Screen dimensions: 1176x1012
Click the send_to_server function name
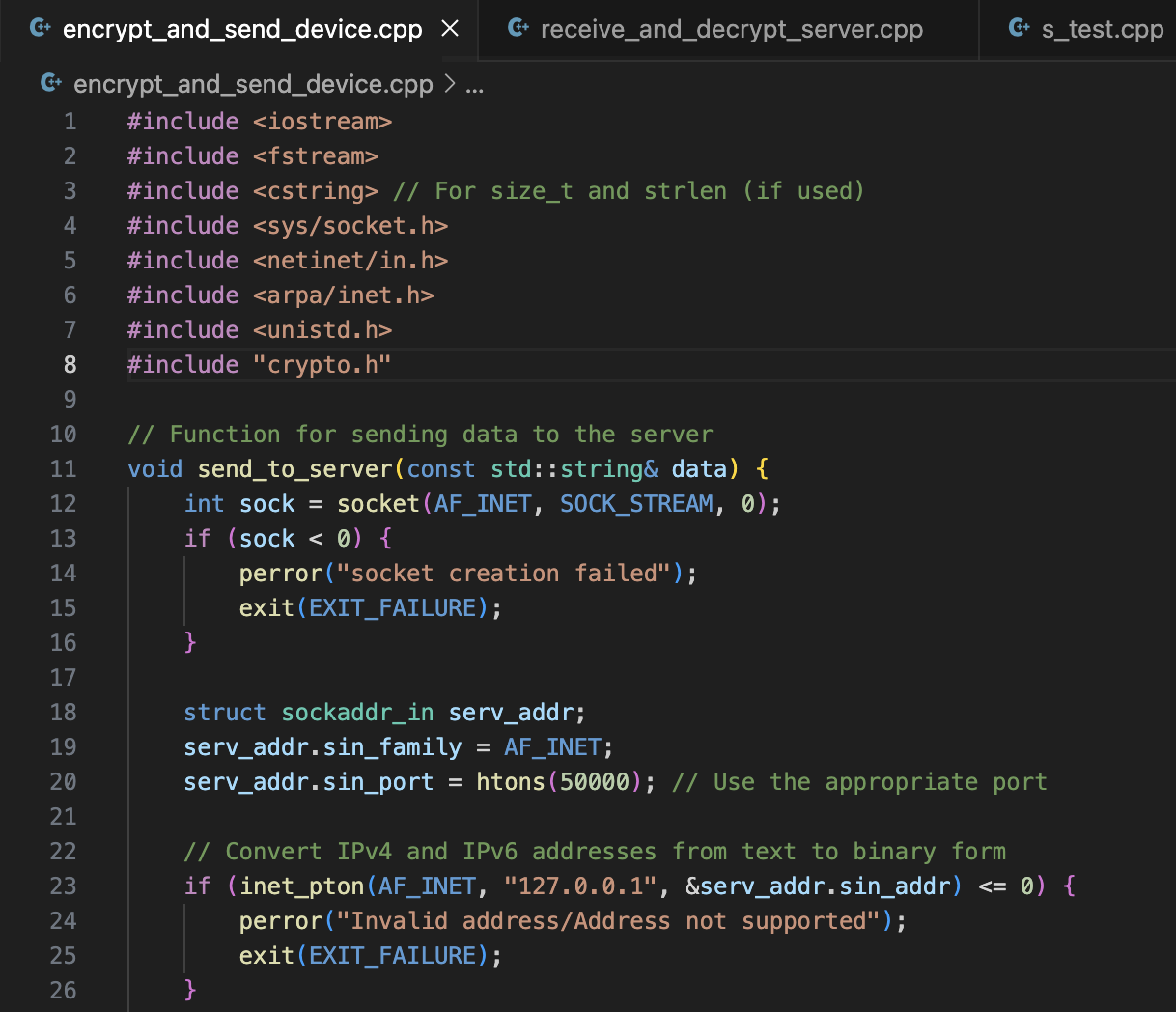coord(295,469)
